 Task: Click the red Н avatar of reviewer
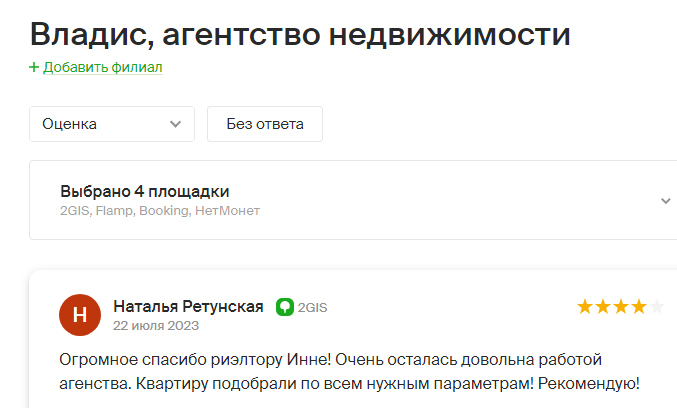coord(80,315)
